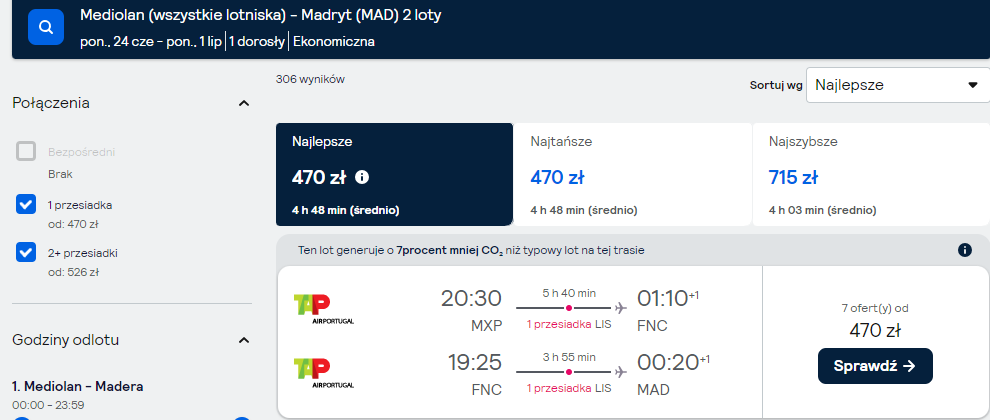
Task: Click airplane icon on FNC to MAD route
Action: (x=621, y=372)
